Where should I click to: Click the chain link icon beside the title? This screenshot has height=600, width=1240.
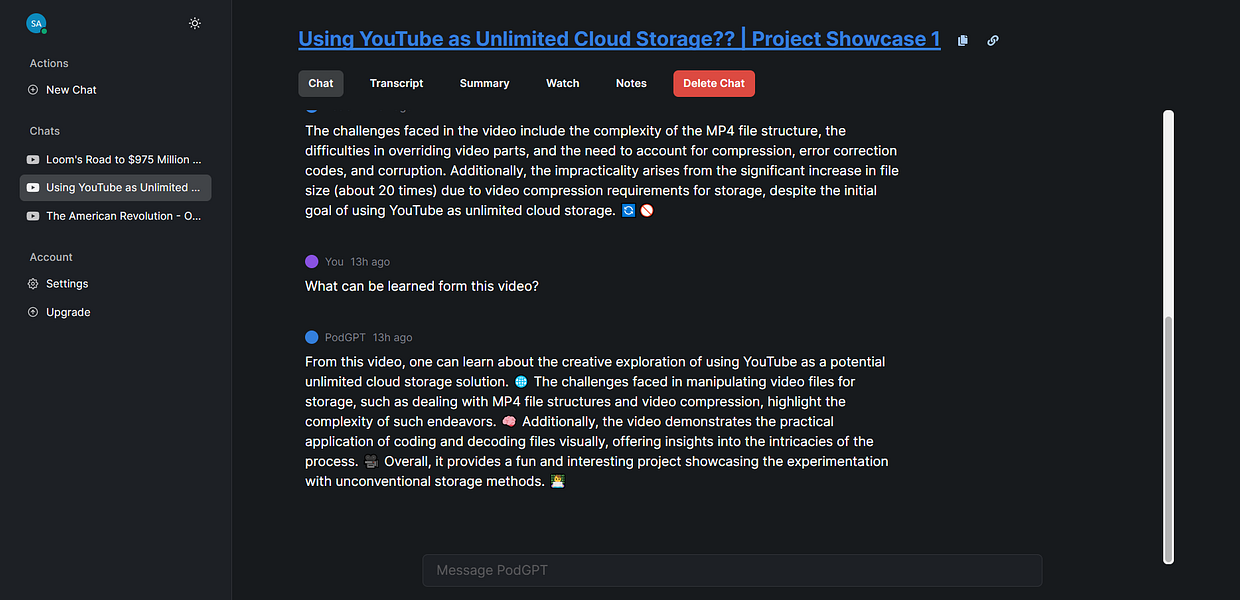pyautogui.click(x=993, y=41)
